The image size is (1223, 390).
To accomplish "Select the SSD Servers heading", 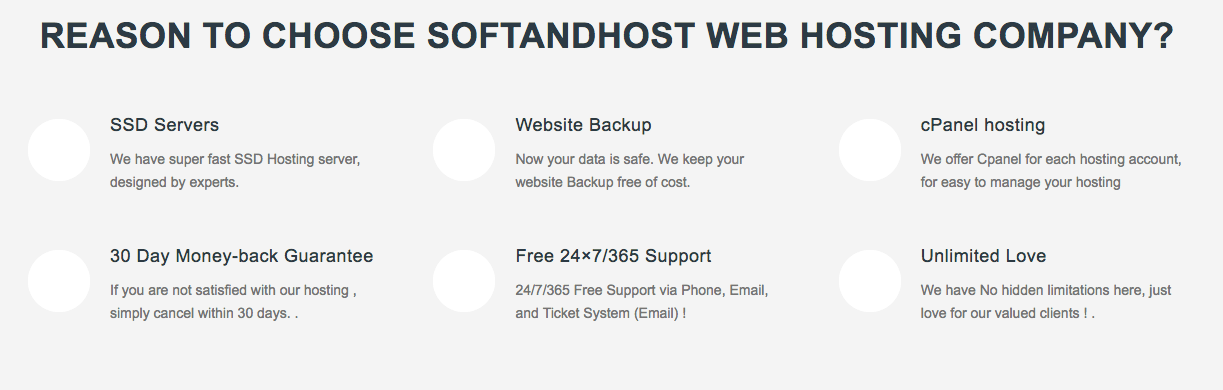I will (164, 125).
